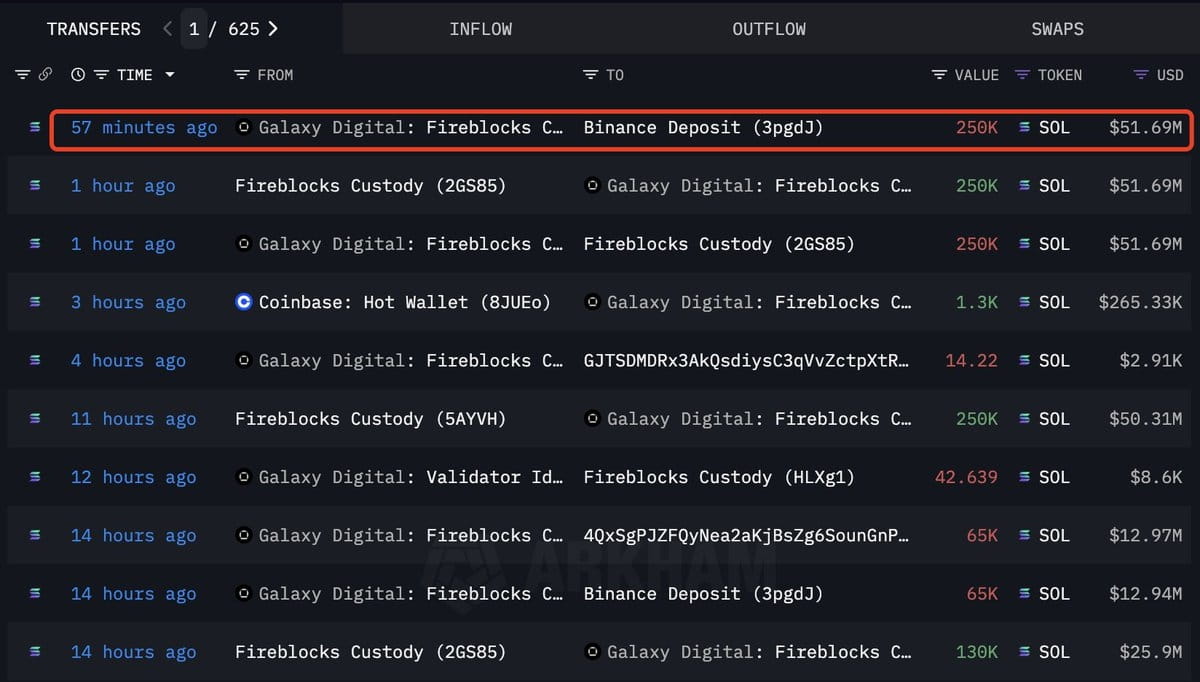
Task: Click Solana chain icon on 57 minutes row
Action: pos(36,127)
